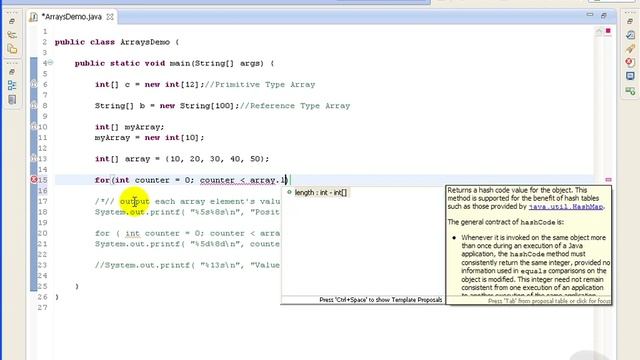Click the 'int[] myArray;' line
Viewport: 640px width, 360px height.
pos(129,127)
